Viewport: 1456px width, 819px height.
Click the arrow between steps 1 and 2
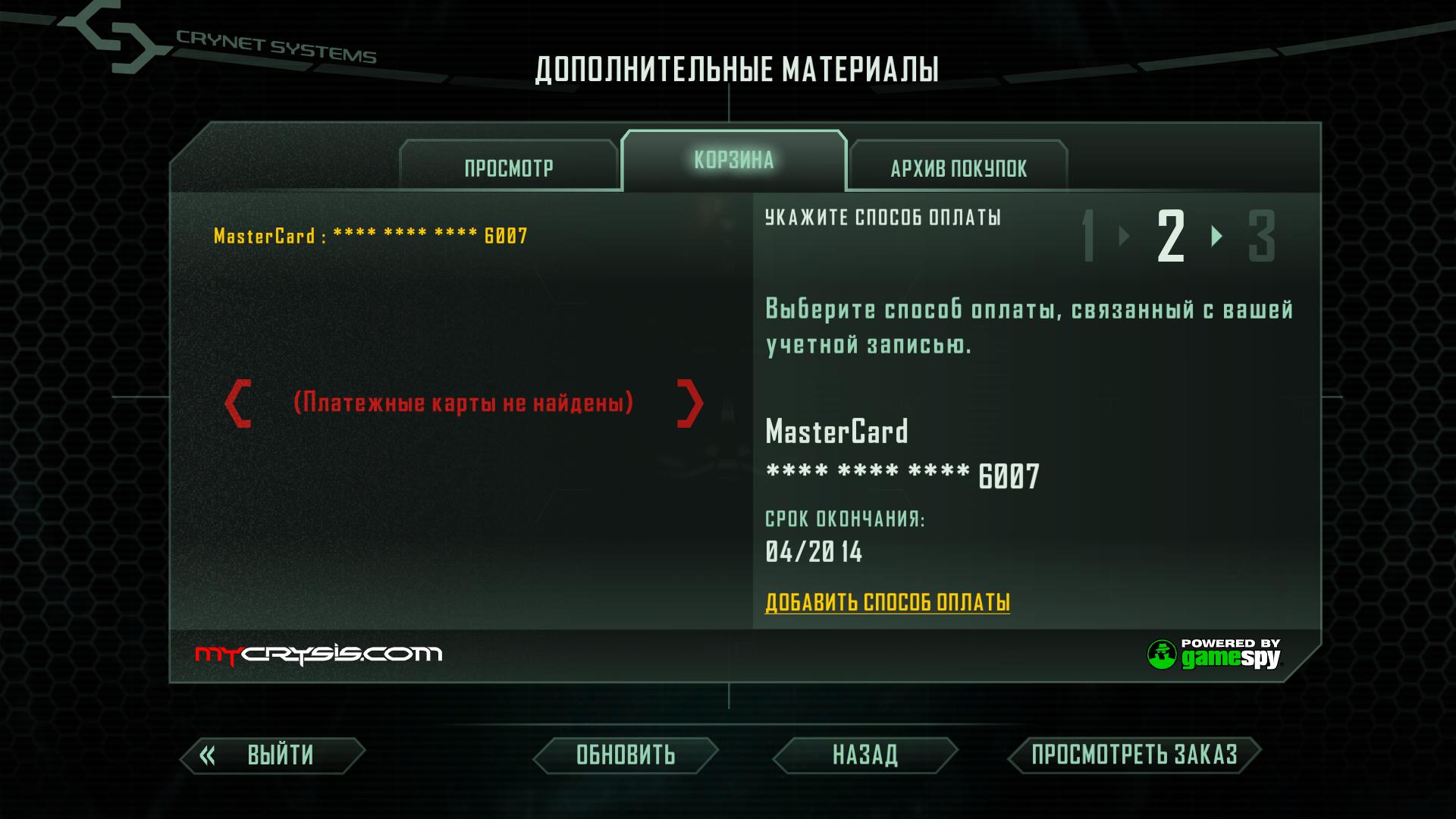click(1125, 236)
